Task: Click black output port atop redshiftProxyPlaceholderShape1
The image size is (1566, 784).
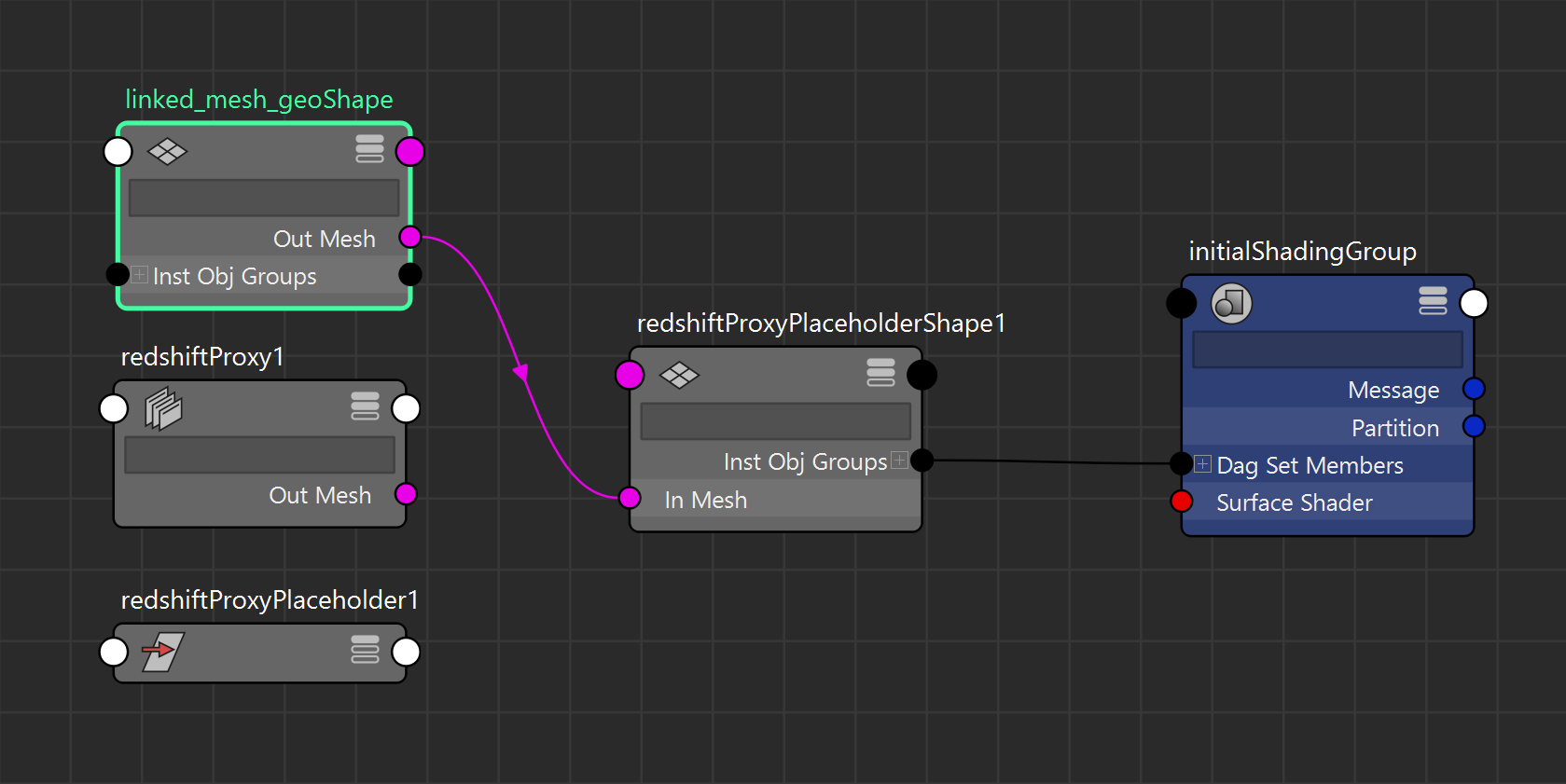Action: pos(922,375)
